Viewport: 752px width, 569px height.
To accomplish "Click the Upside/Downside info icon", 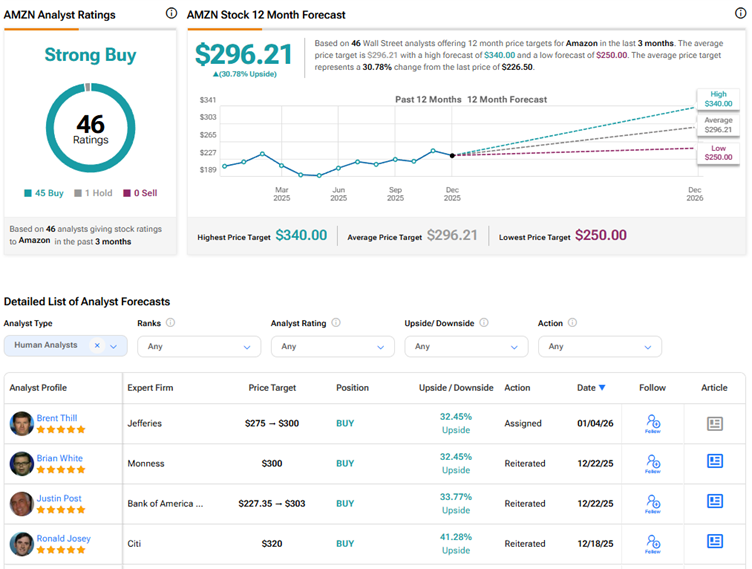I will (484, 323).
